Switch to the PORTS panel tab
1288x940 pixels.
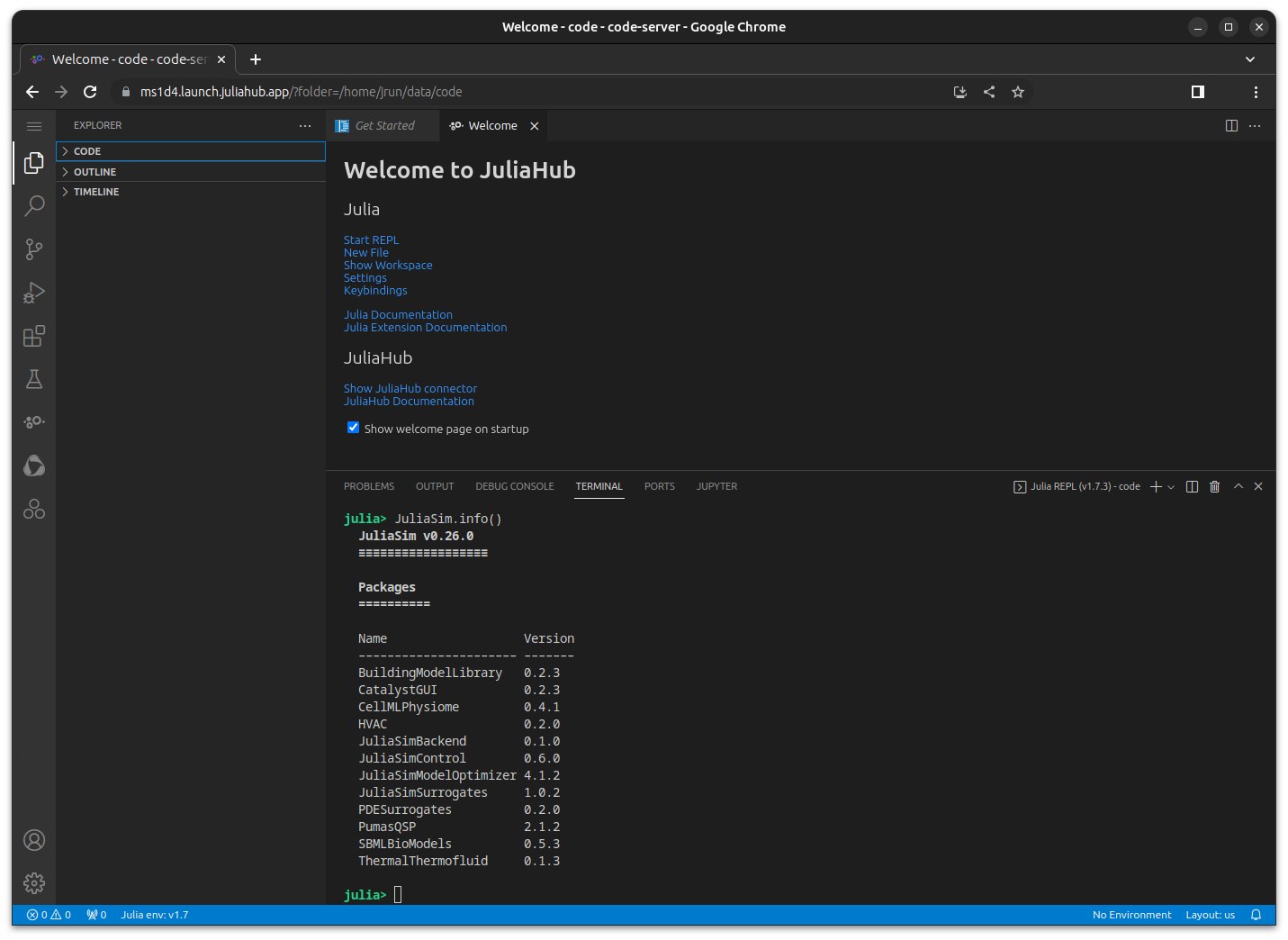(x=660, y=486)
